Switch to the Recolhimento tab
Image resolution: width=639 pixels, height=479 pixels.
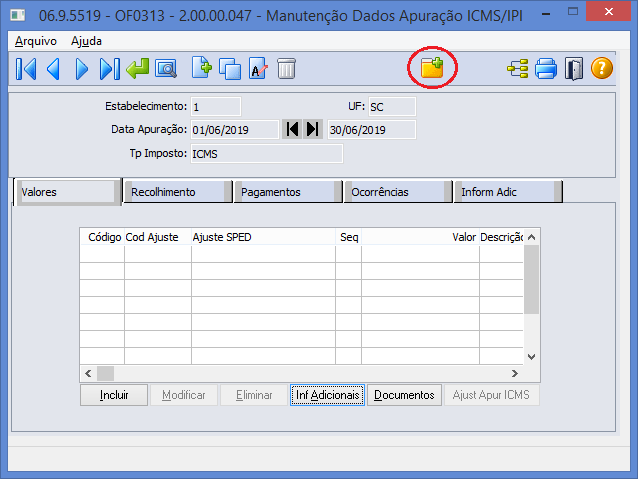click(x=178, y=192)
